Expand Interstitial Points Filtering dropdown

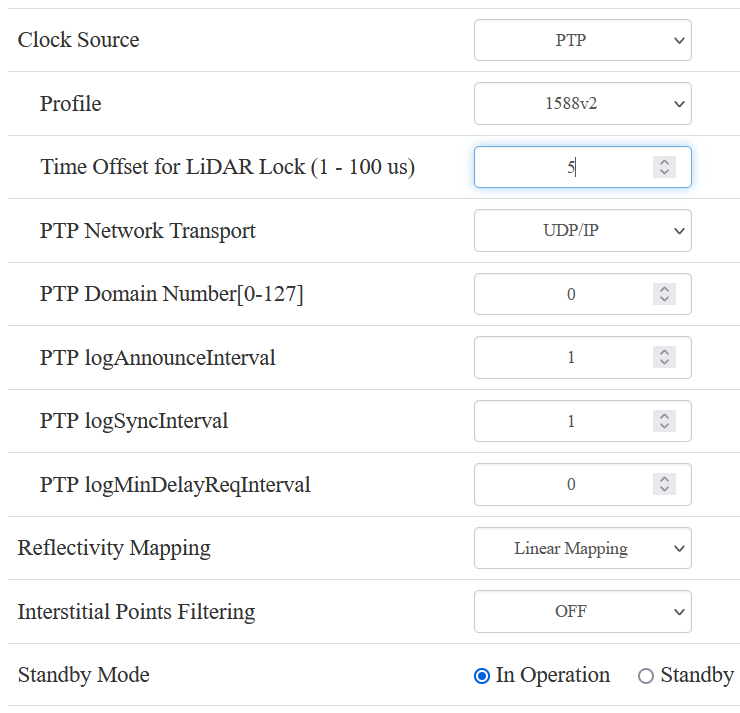582,612
